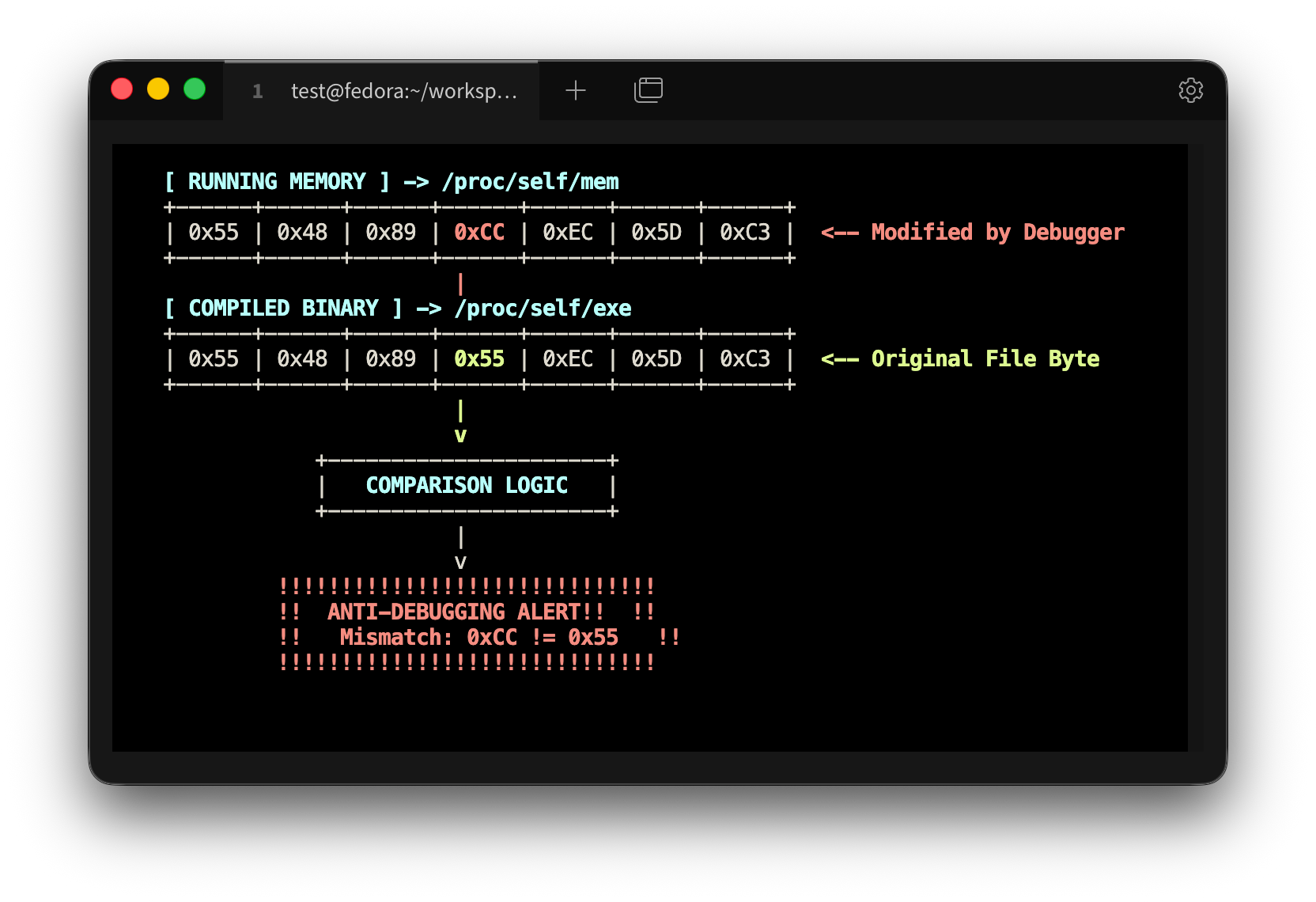Click the green maximize window button

coord(195,89)
